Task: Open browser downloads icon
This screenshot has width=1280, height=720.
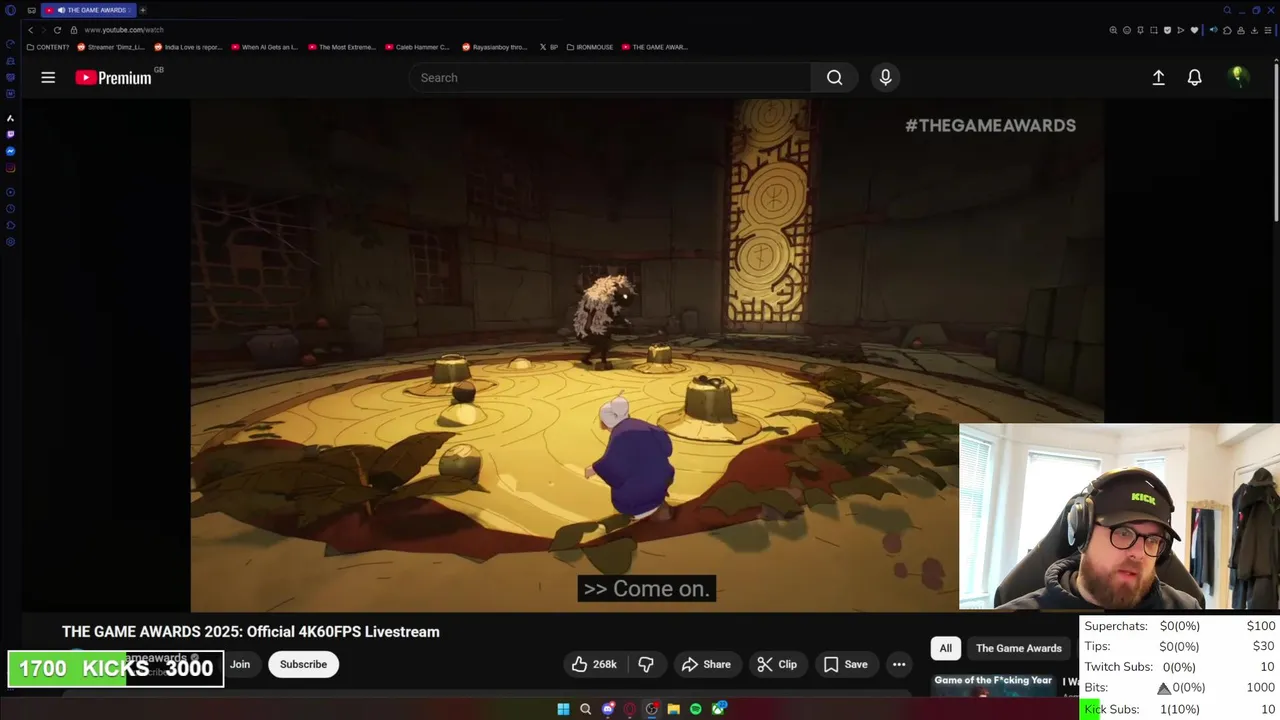Action: (1254, 30)
